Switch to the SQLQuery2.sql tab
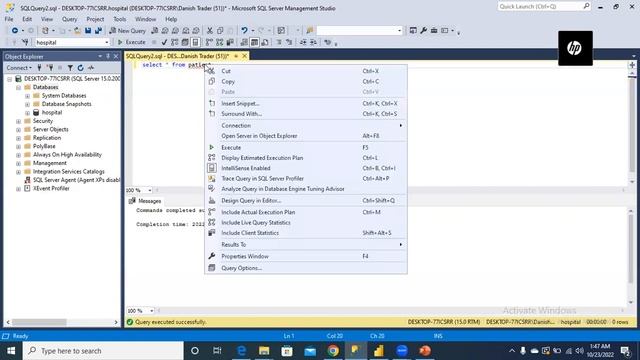The image size is (640, 360). [178, 56]
